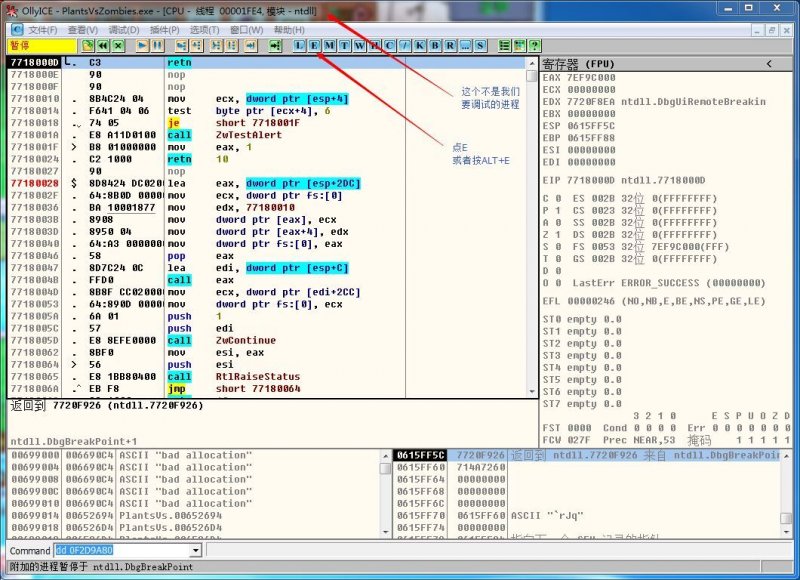
Task: Click the Step into icon
Action: click(x=181, y=45)
